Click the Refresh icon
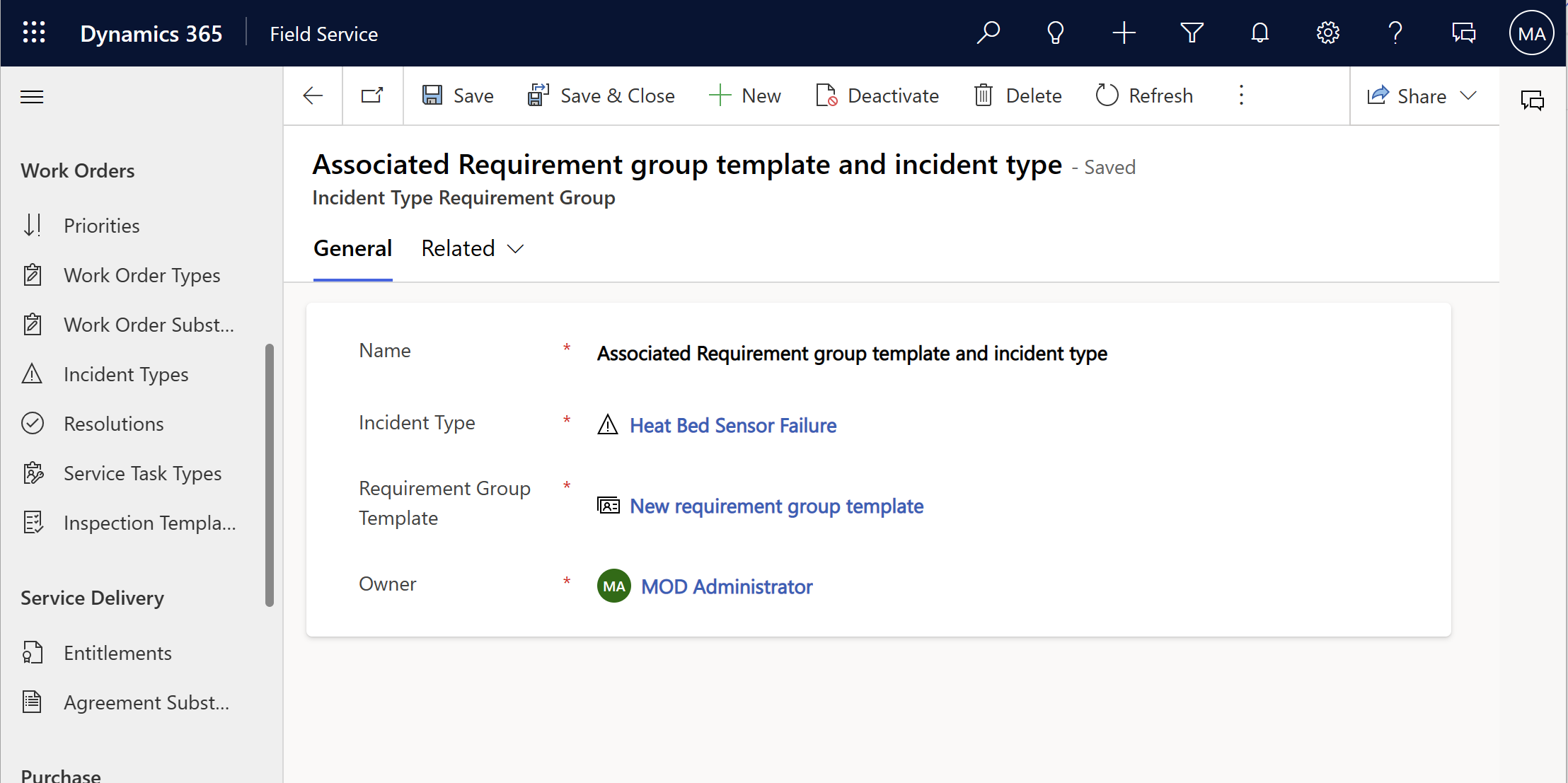 click(x=1107, y=96)
